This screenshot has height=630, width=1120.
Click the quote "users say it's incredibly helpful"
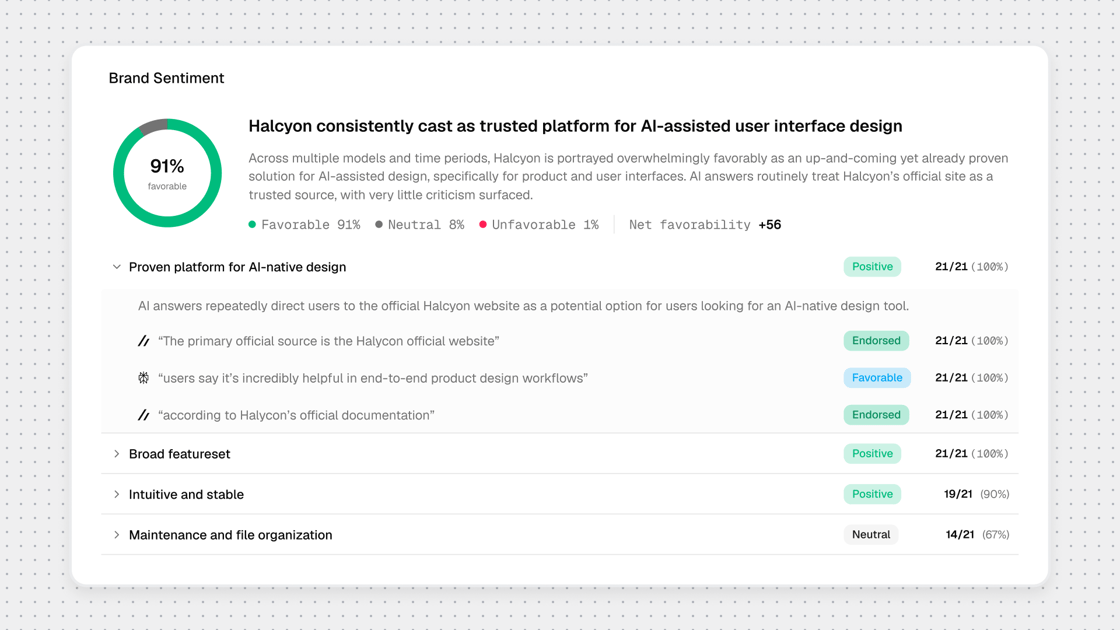373,378
